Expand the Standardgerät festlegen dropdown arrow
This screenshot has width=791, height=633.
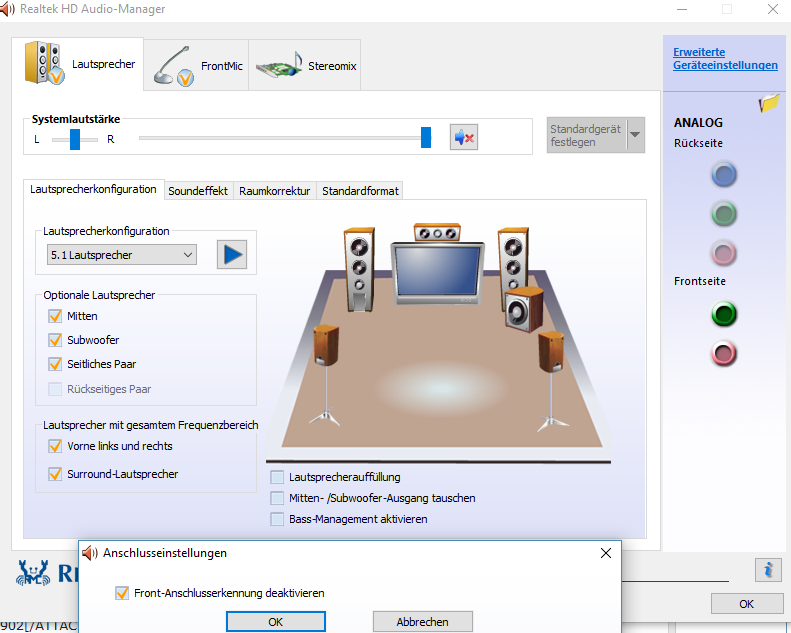pyautogui.click(x=636, y=135)
